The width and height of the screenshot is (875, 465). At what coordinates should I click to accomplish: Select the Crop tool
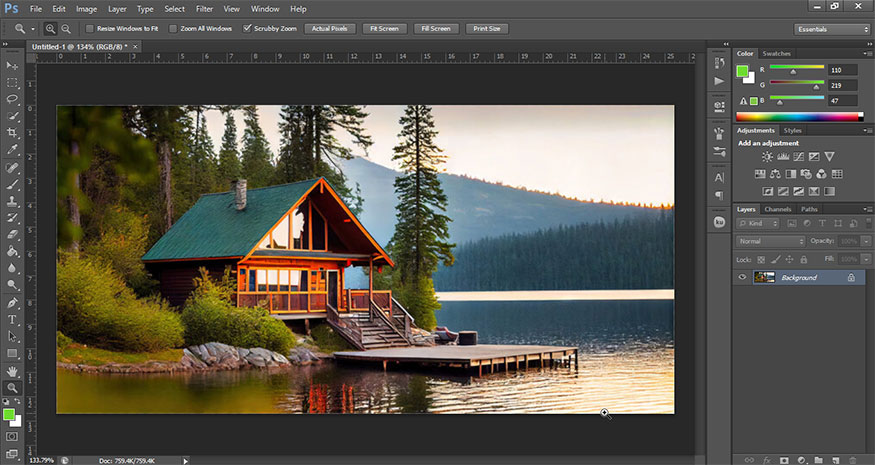pyautogui.click(x=13, y=134)
